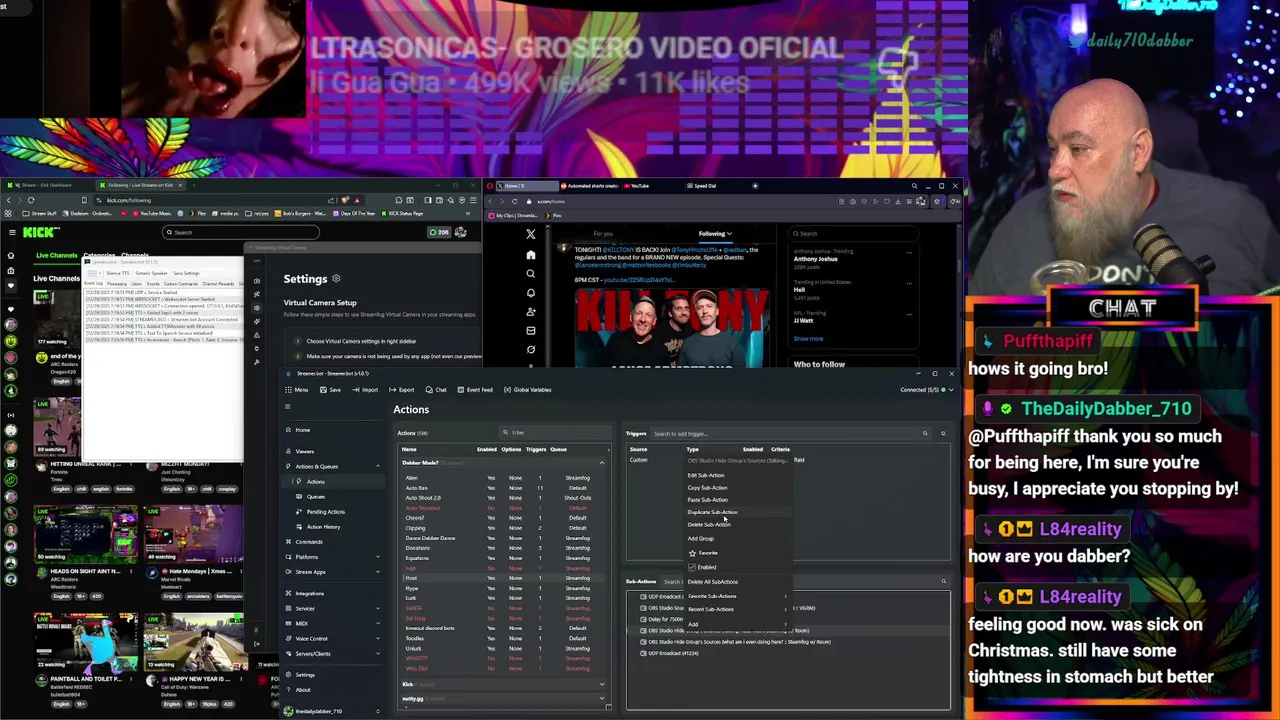Open X Notifications bell icon
Screen dimensions: 1280x720
click(x=531, y=292)
